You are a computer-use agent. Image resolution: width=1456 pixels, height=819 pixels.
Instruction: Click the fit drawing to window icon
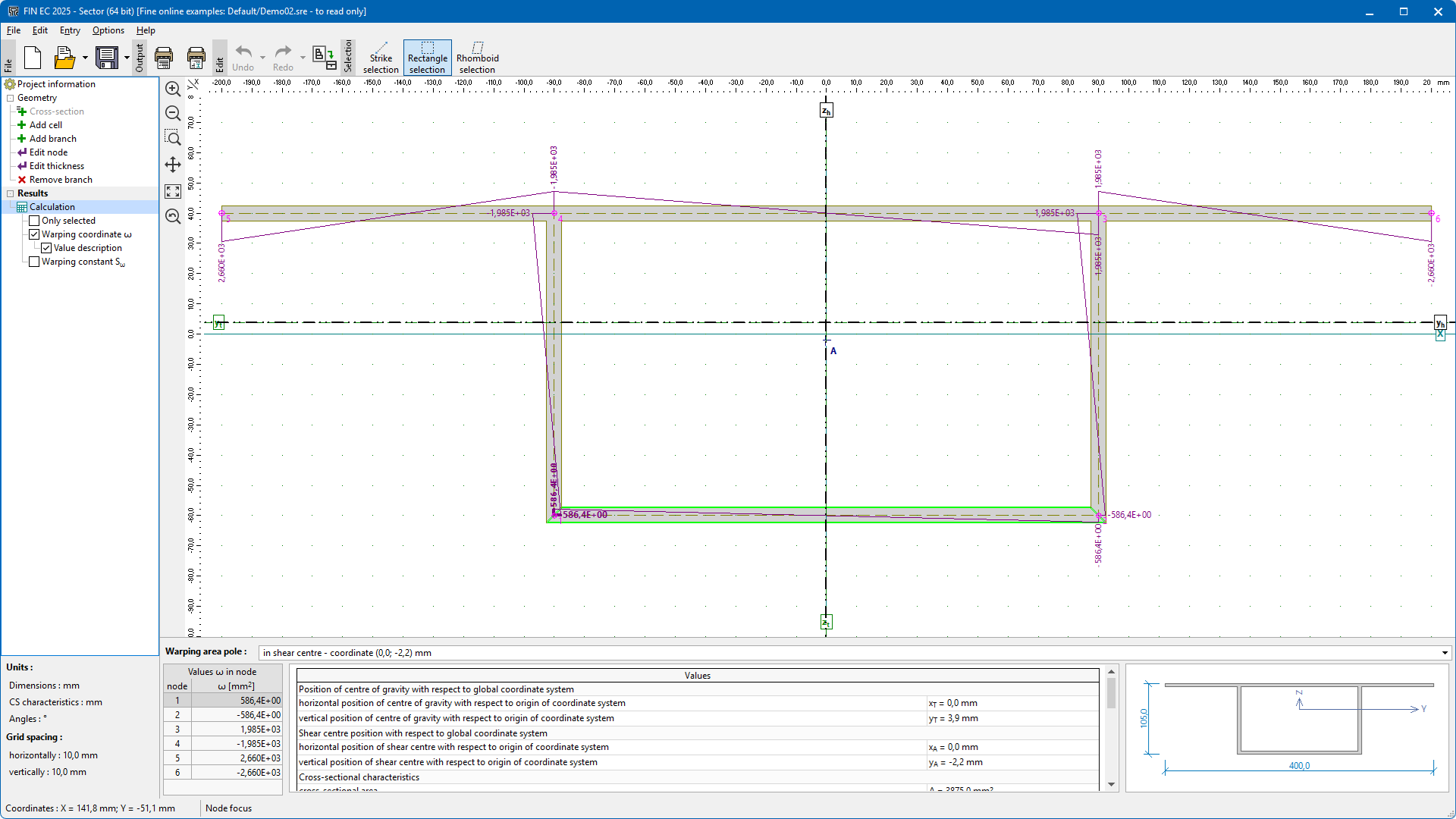click(x=173, y=191)
